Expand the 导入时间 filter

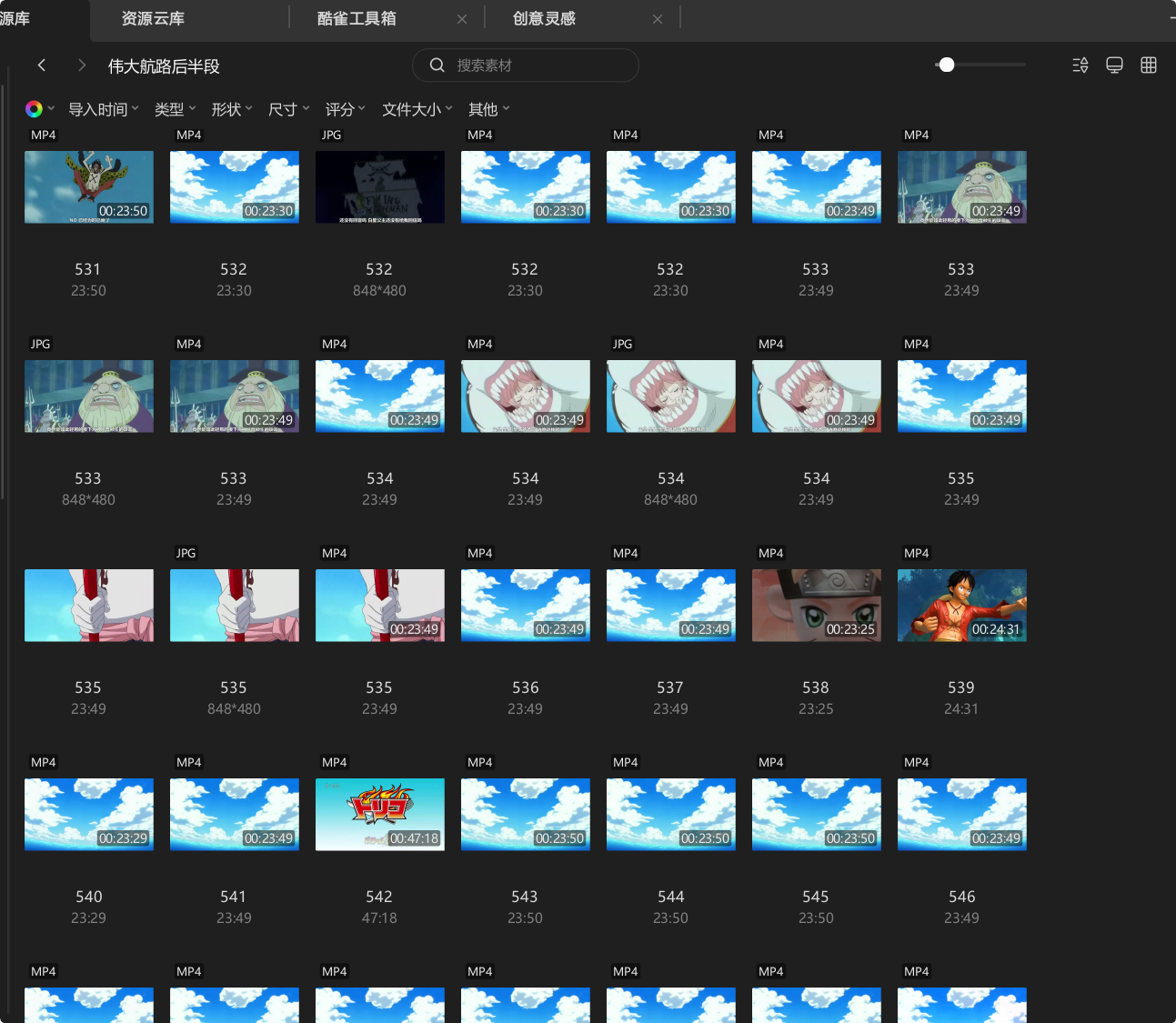click(x=104, y=109)
